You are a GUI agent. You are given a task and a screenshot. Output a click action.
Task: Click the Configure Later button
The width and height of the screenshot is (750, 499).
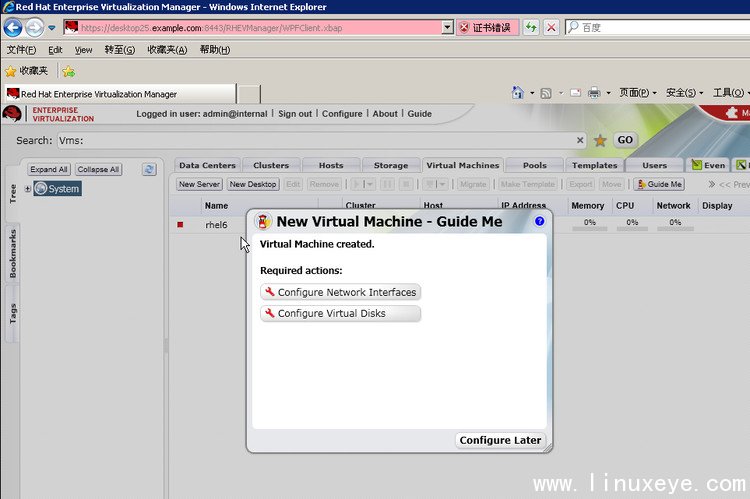pyautogui.click(x=500, y=440)
